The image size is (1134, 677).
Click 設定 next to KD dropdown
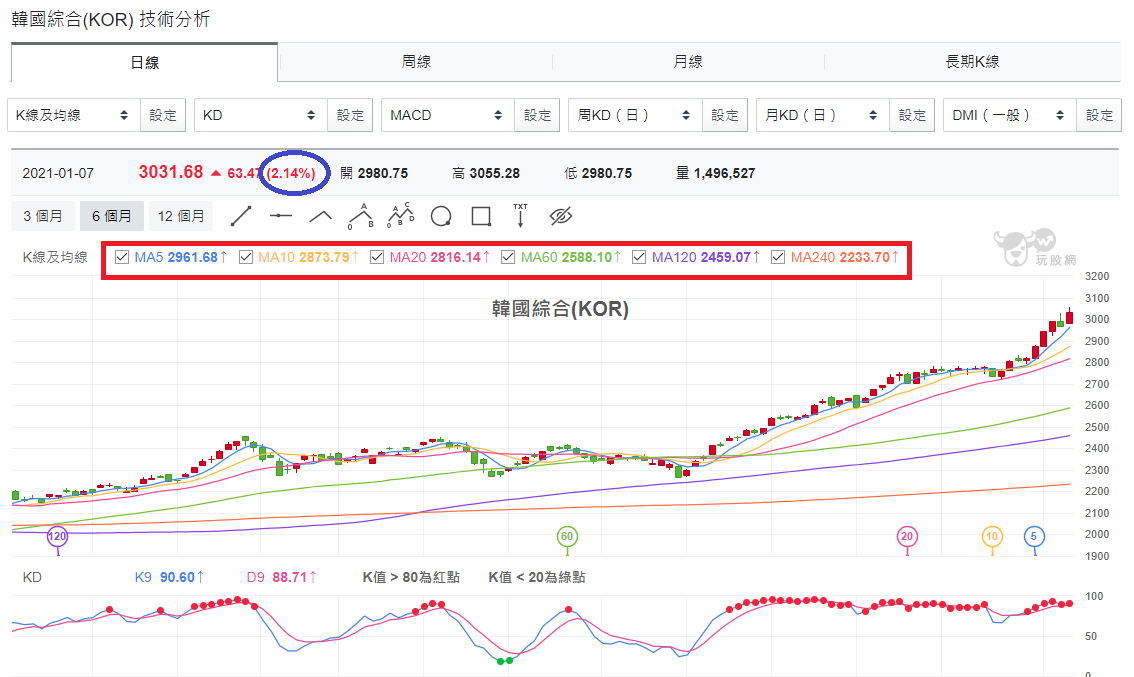point(350,115)
